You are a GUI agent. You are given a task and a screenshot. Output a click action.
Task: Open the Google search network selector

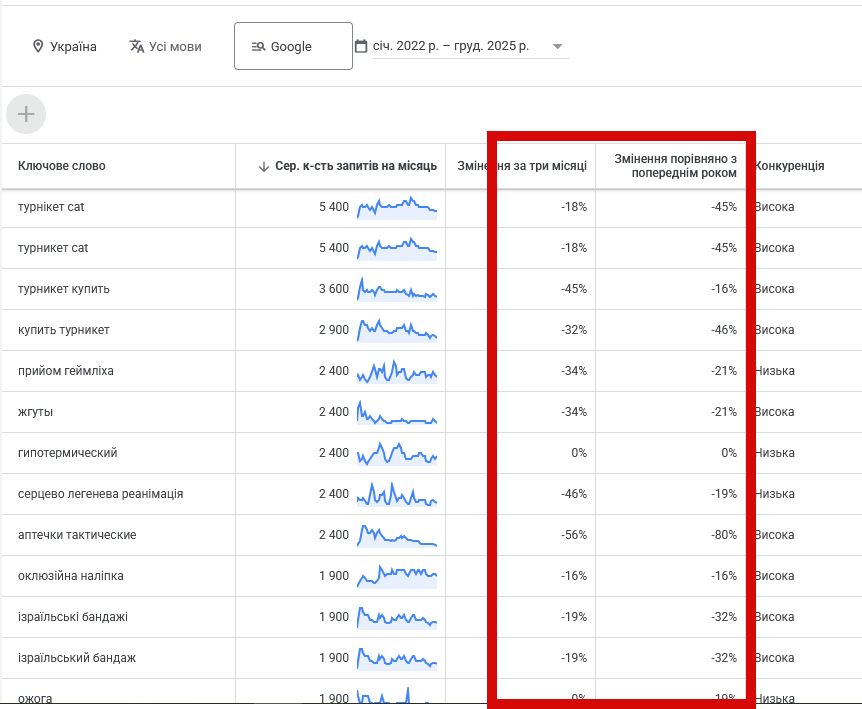tap(293, 47)
